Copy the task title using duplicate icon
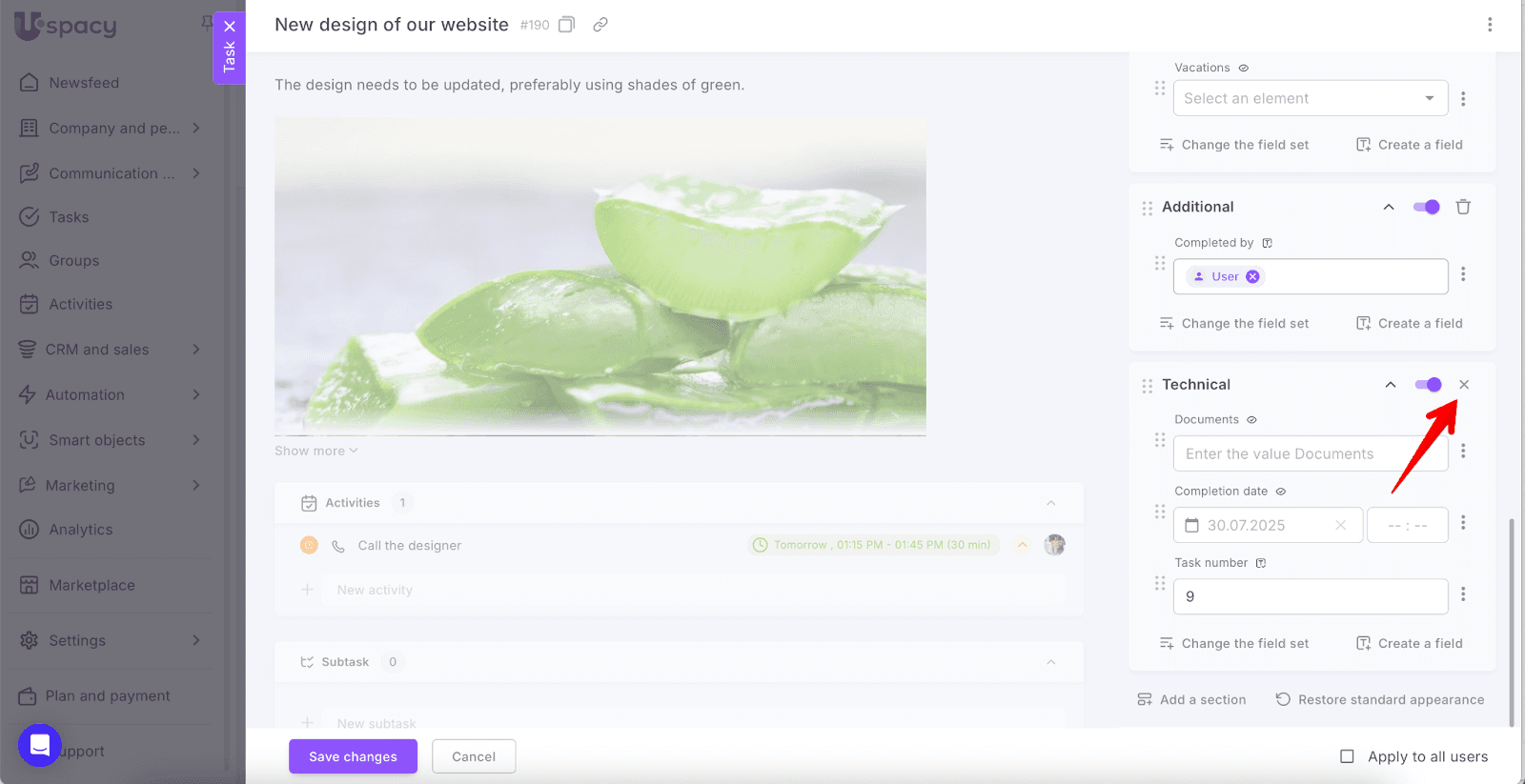Screen dimensions: 1525x784 (x=566, y=25)
